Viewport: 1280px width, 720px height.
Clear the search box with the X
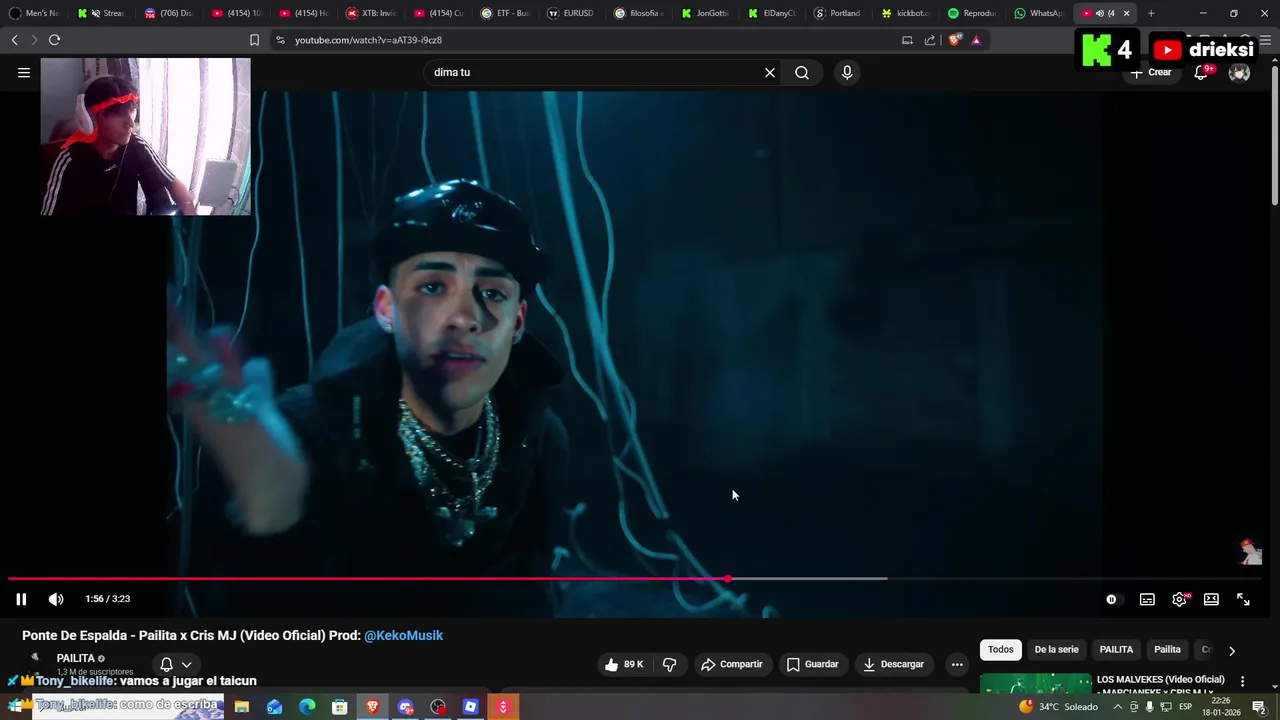(x=770, y=72)
